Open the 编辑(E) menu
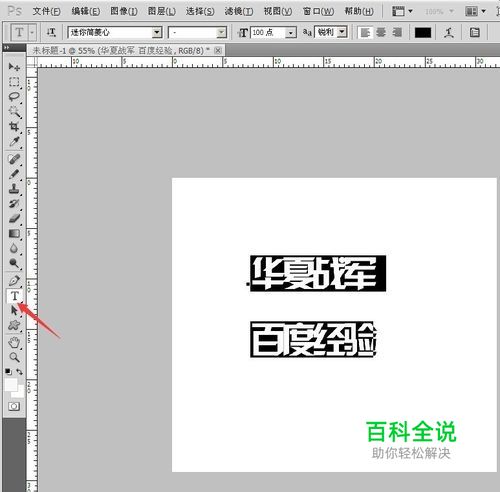This screenshot has height=492, width=500. (86, 11)
